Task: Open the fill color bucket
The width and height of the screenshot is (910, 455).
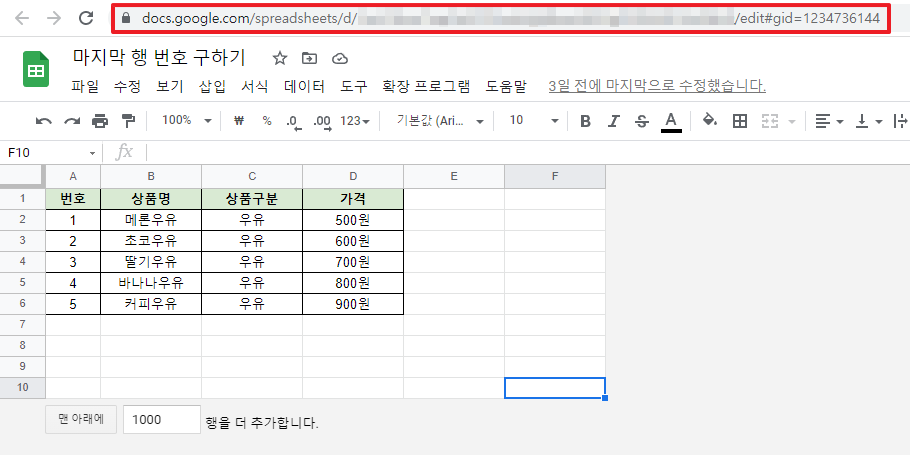Action: click(x=710, y=121)
